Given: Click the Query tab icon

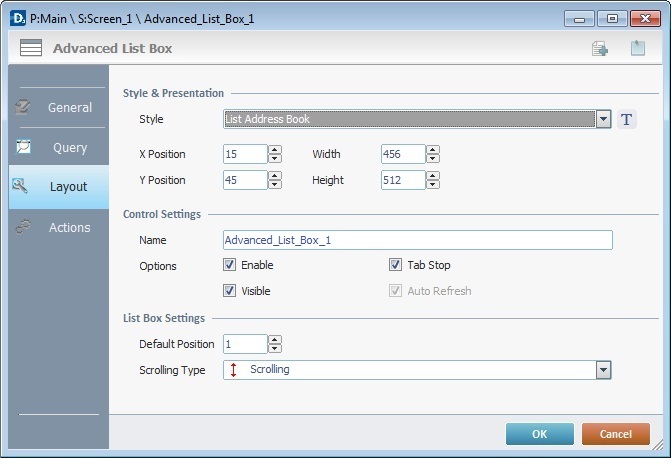Looking at the screenshot, I should (23, 146).
